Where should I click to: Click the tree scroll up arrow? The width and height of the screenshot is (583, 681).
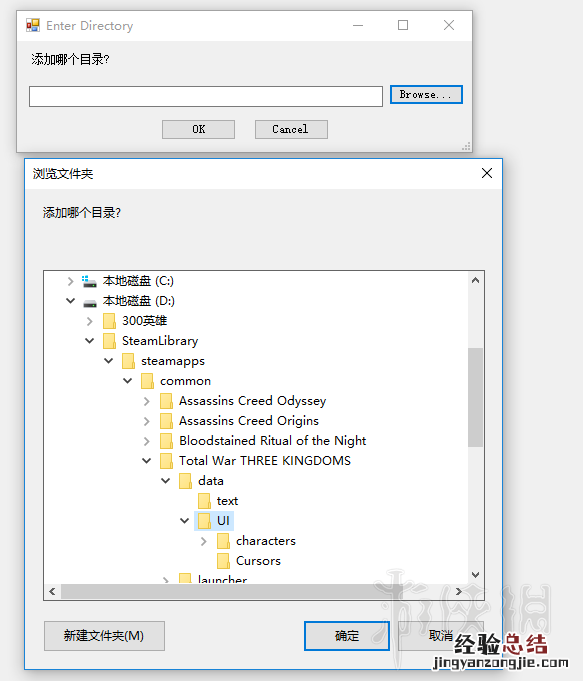(x=476, y=281)
